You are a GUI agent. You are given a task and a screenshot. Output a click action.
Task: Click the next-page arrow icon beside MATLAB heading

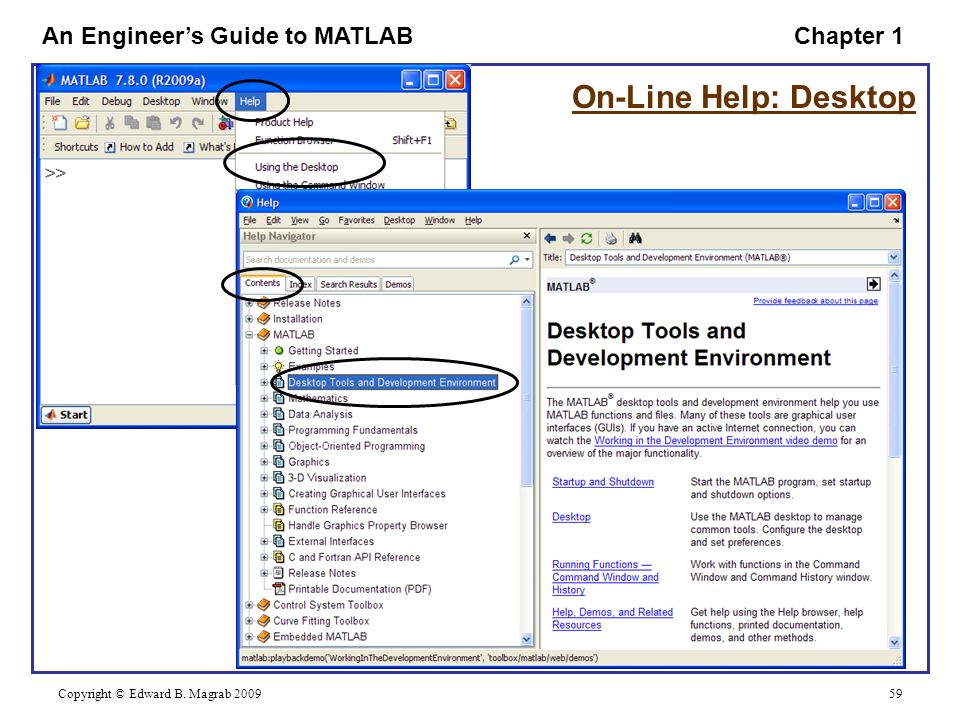[x=874, y=284]
